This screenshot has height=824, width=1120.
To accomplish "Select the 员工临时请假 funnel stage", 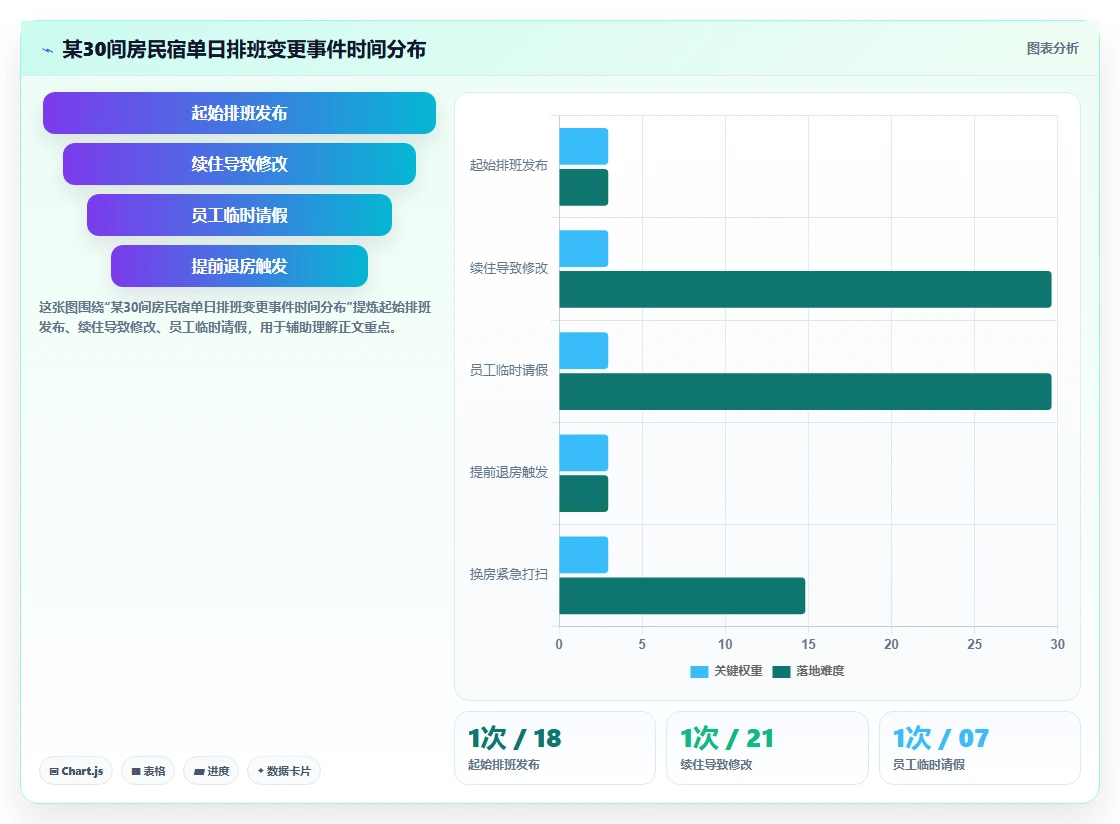I will point(239,215).
